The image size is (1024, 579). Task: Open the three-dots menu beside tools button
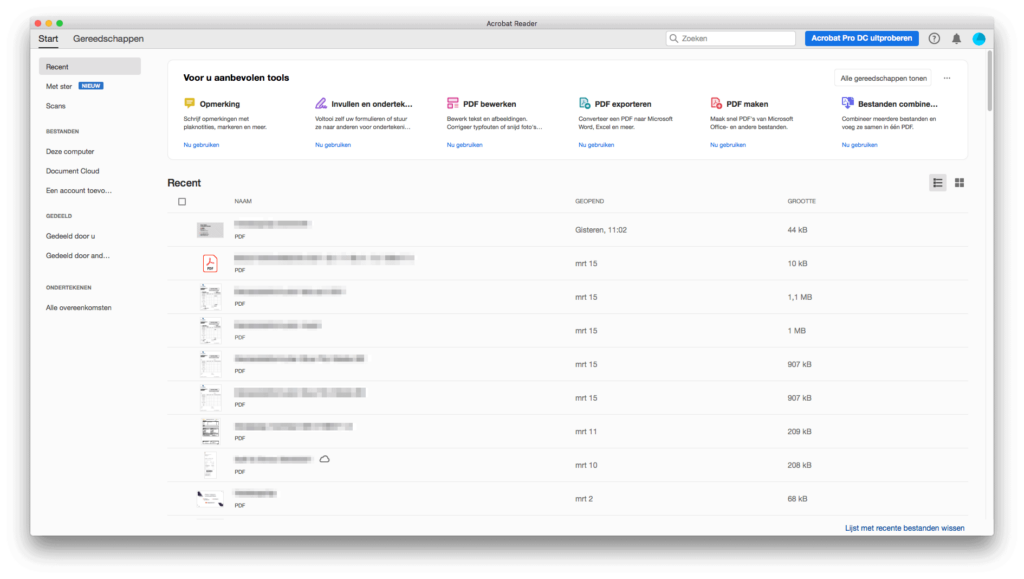coord(947,77)
